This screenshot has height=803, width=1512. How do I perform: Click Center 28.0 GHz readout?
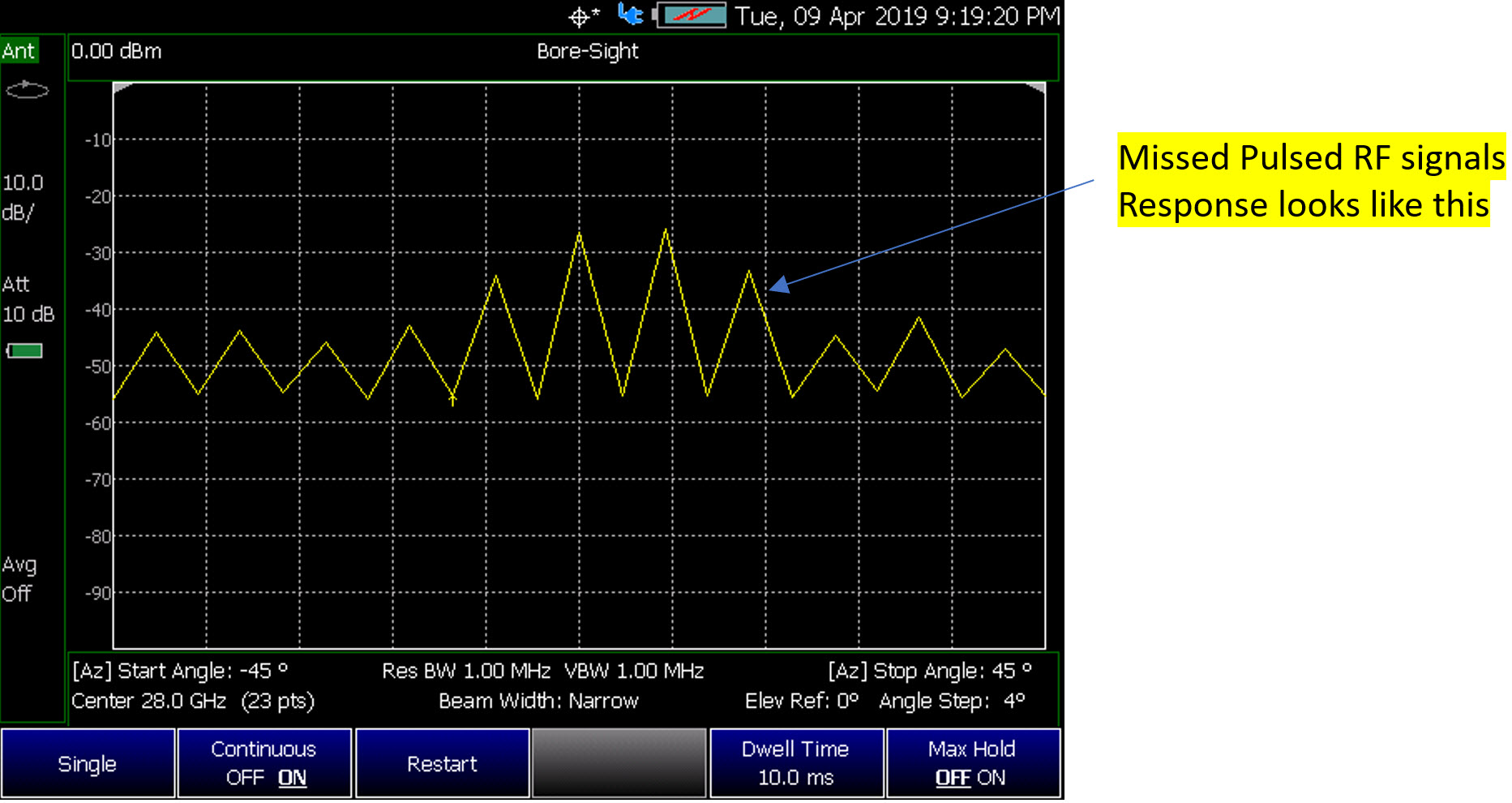pos(149,701)
